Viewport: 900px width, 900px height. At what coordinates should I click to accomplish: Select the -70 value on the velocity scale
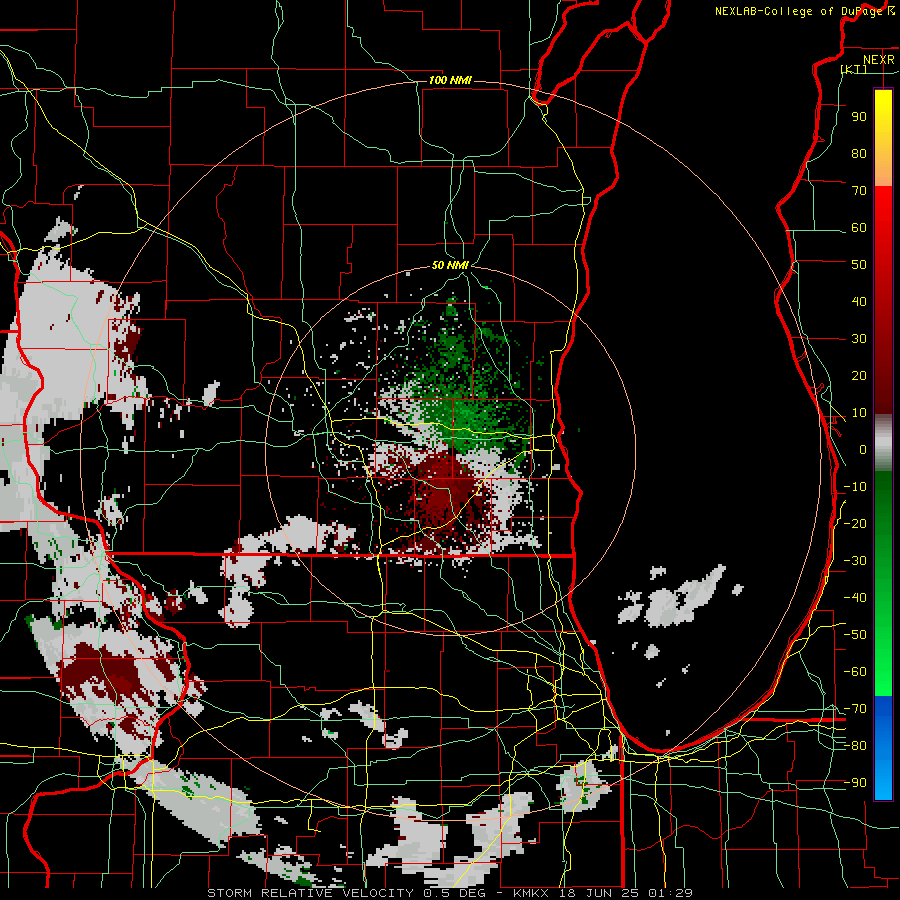coord(855,709)
